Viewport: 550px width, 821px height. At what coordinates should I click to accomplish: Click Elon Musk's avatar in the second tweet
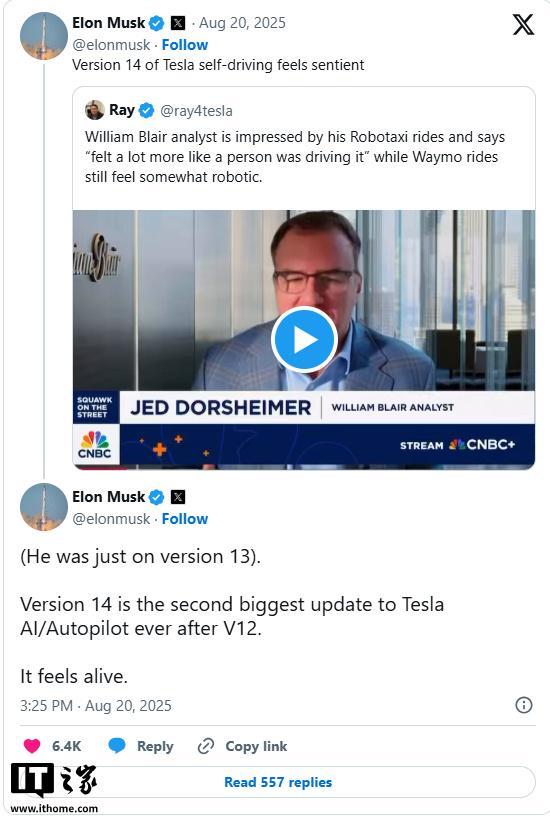(x=43, y=506)
